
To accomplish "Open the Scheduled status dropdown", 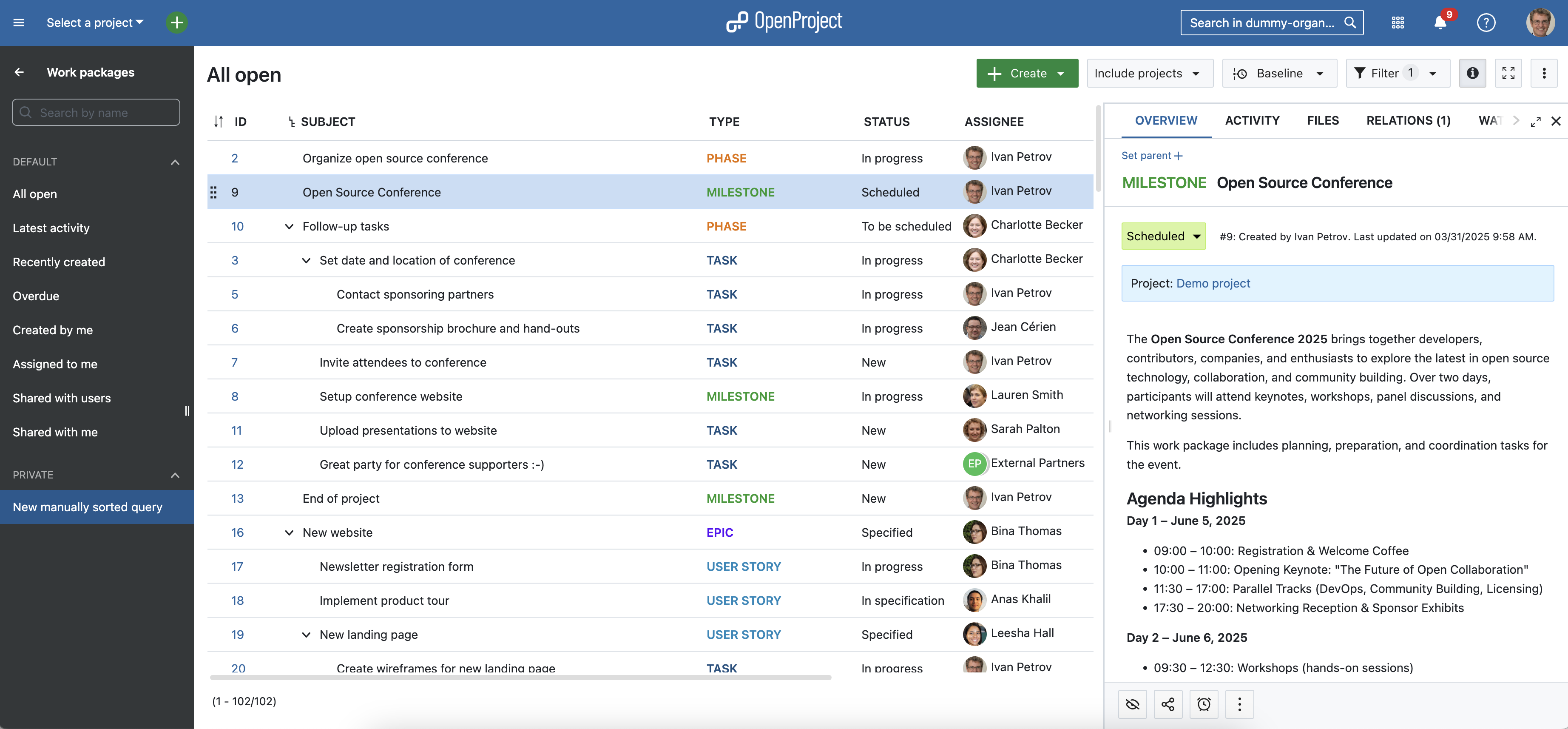I will coord(1163,236).
